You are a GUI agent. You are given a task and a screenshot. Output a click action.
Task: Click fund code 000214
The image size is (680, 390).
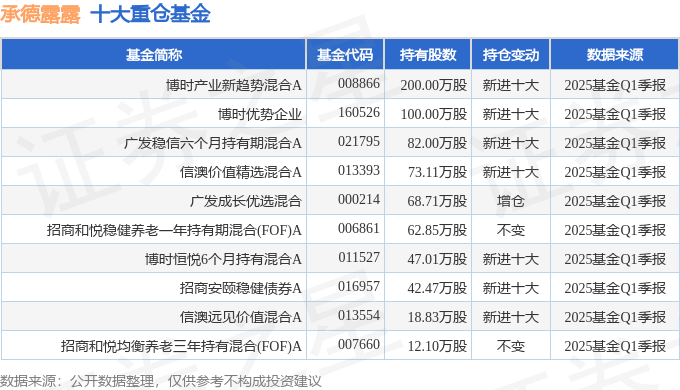click(359, 200)
